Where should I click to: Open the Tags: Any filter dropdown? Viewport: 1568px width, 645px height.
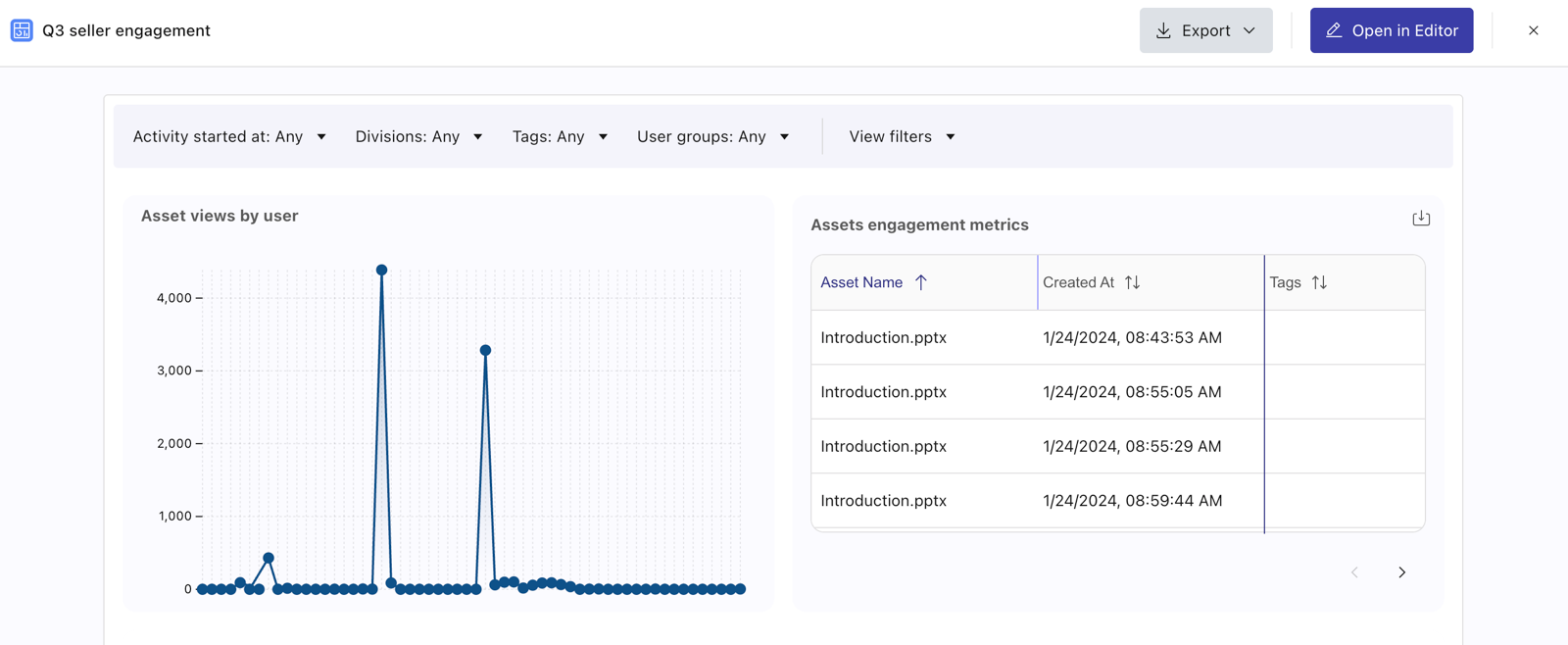tap(560, 136)
